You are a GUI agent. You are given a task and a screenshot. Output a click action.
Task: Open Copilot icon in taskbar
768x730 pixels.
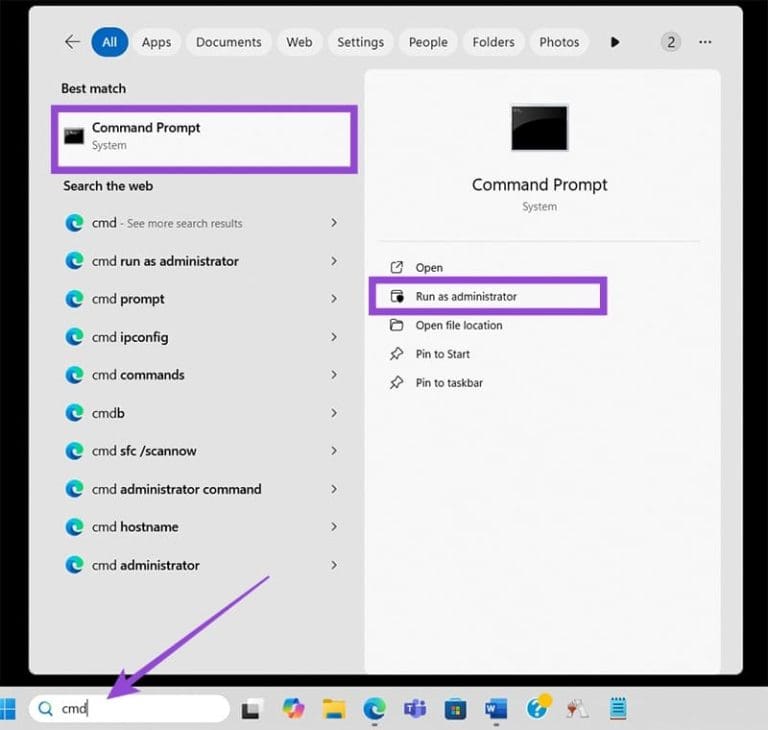pyautogui.click(x=293, y=709)
